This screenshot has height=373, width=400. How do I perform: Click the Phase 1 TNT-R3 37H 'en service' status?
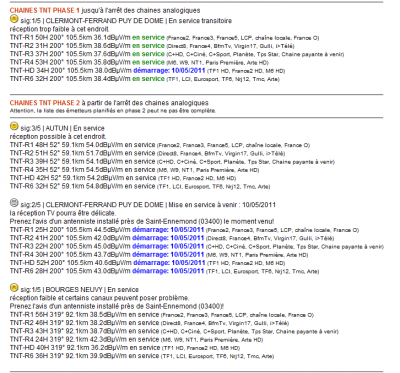[x=148, y=54]
